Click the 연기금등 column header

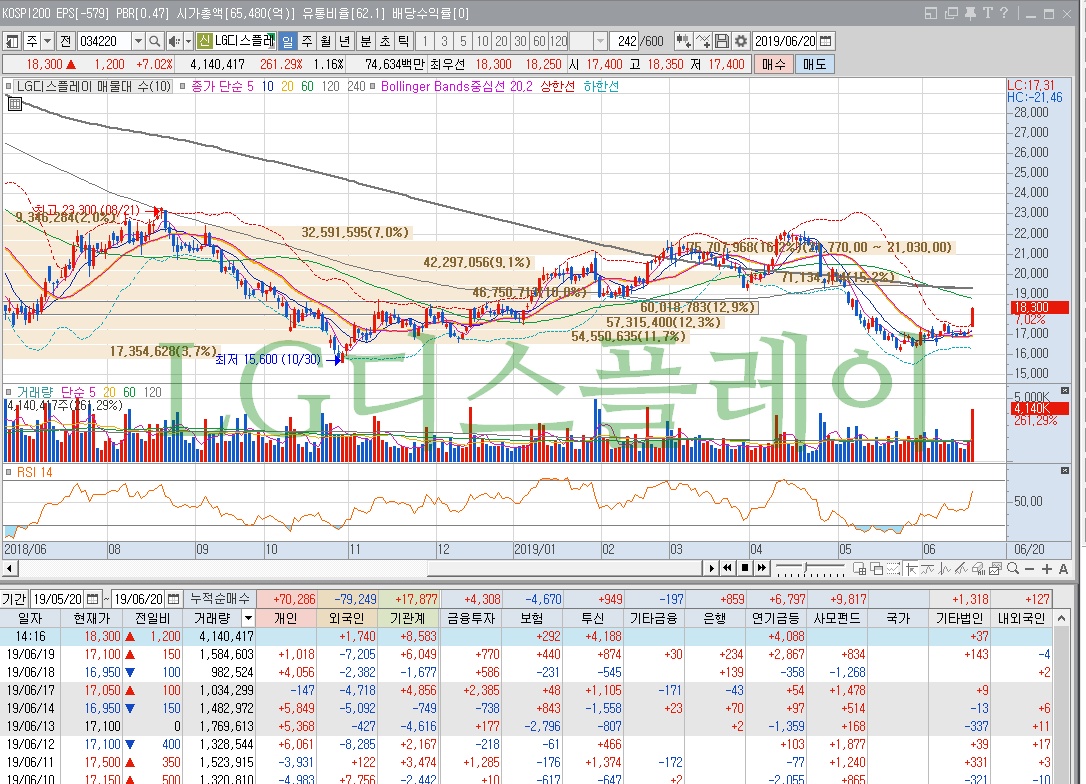776,618
